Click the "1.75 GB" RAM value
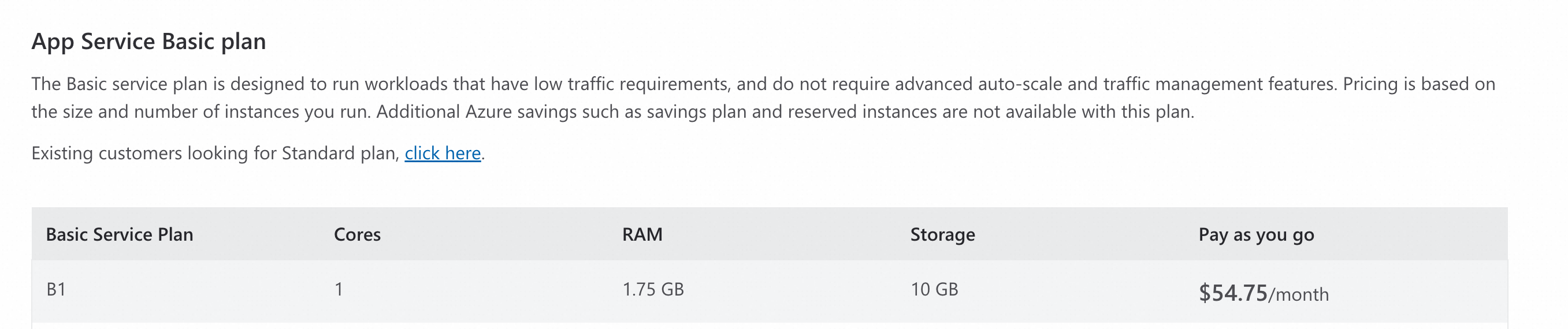1568x329 pixels. click(x=652, y=290)
